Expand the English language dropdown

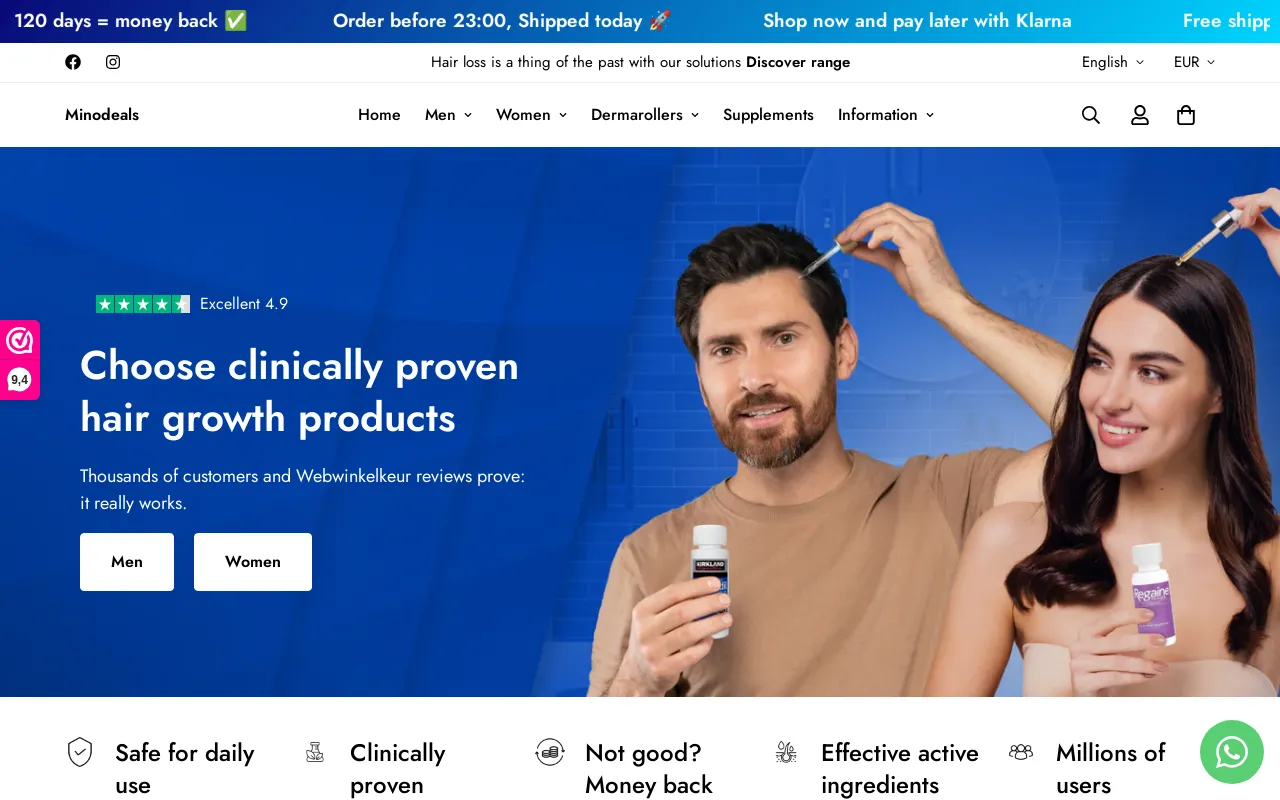(1113, 62)
